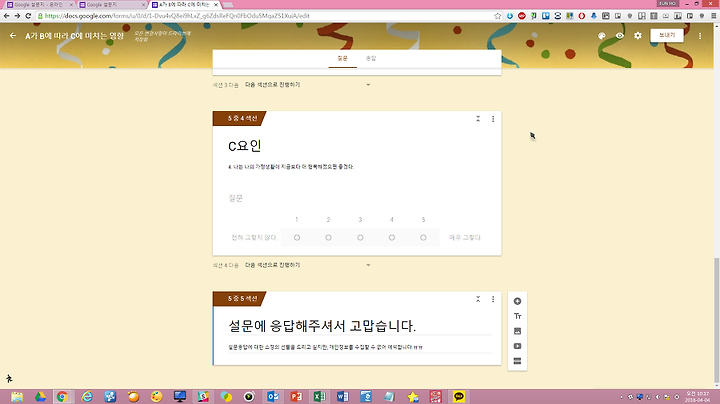Click the 매우 그렇다 scale label

(x=465, y=238)
